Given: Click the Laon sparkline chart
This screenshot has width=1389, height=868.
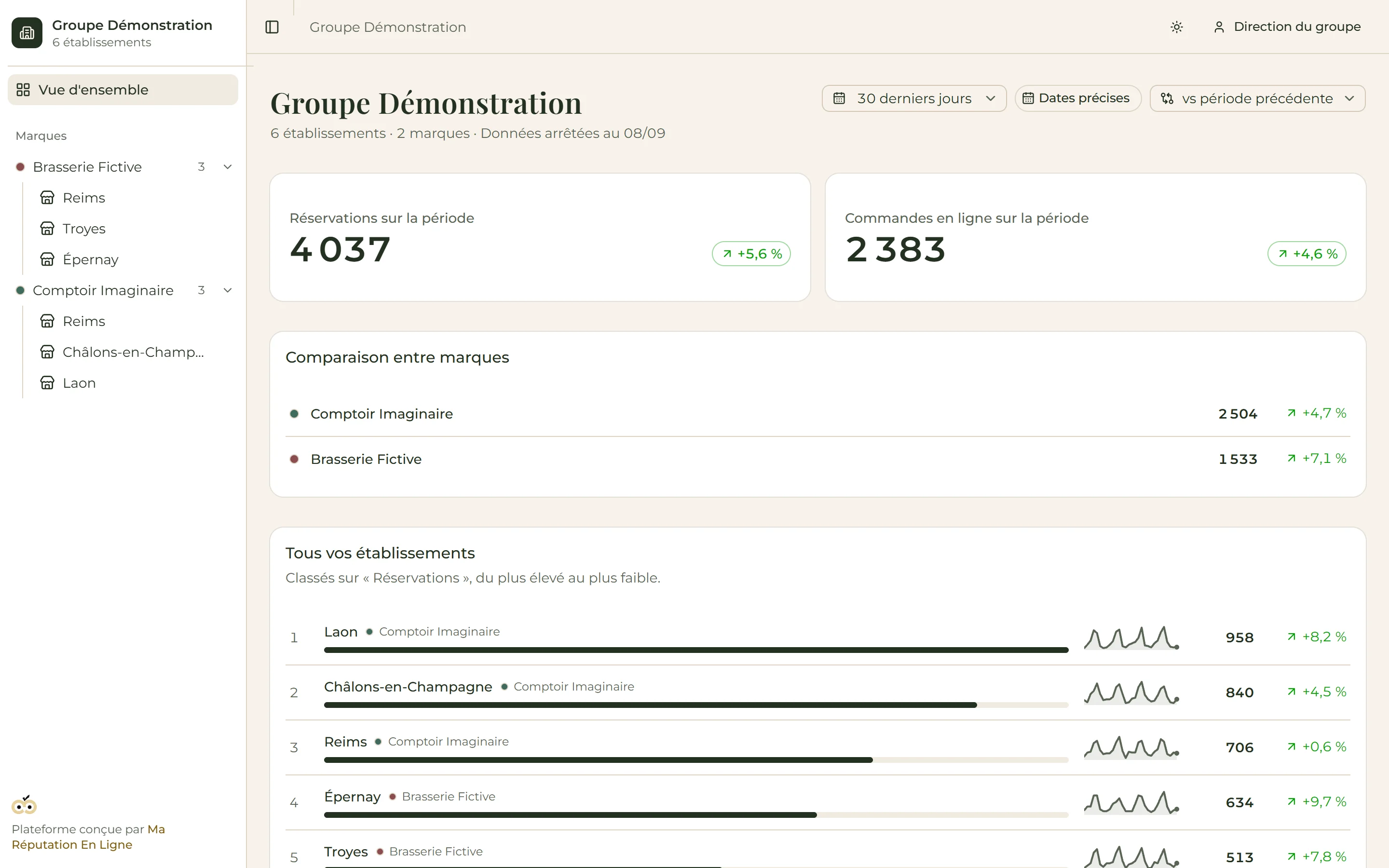Looking at the screenshot, I should click(1131, 638).
